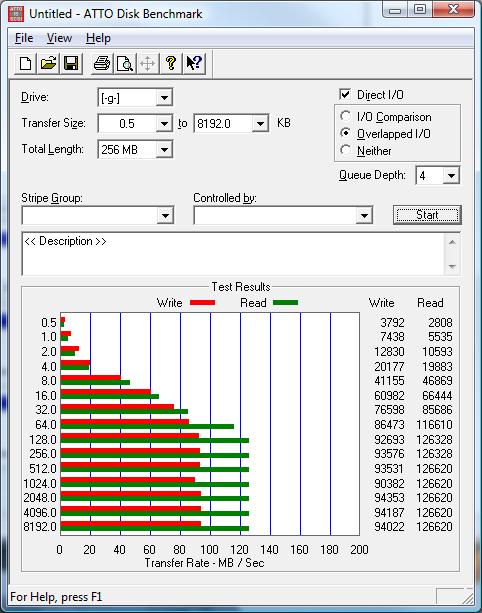This screenshot has height=613, width=482.
Task: Open the File menu
Action: coord(24,38)
